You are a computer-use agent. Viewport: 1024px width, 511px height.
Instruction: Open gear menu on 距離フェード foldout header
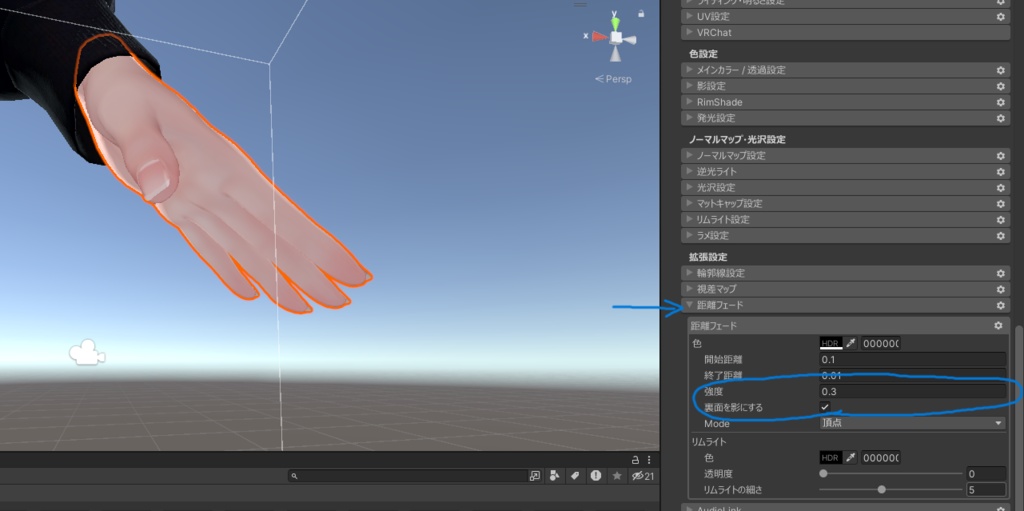[x=1000, y=305]
